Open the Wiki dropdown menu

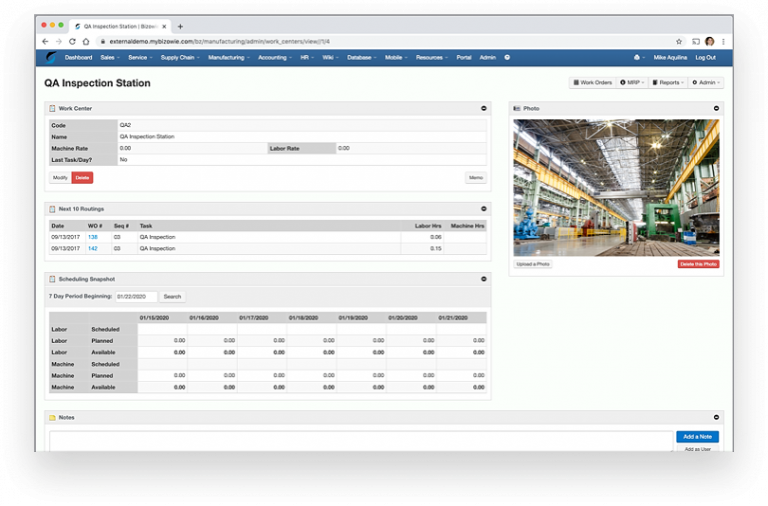pos(330,57)
